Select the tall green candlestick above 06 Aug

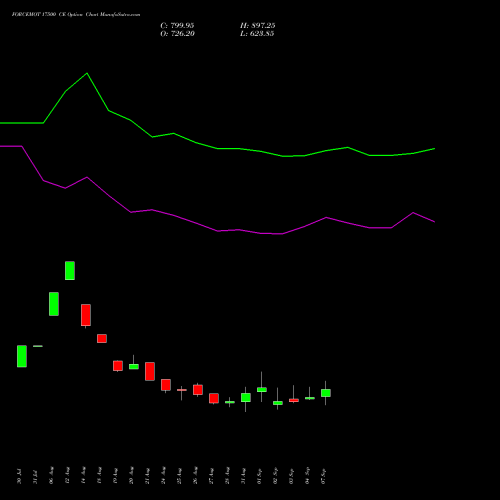[x=54, y=304]
